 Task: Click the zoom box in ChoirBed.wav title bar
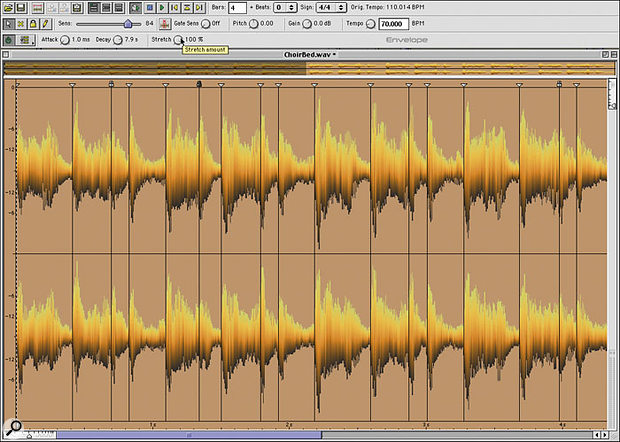[x=605, y=55]
